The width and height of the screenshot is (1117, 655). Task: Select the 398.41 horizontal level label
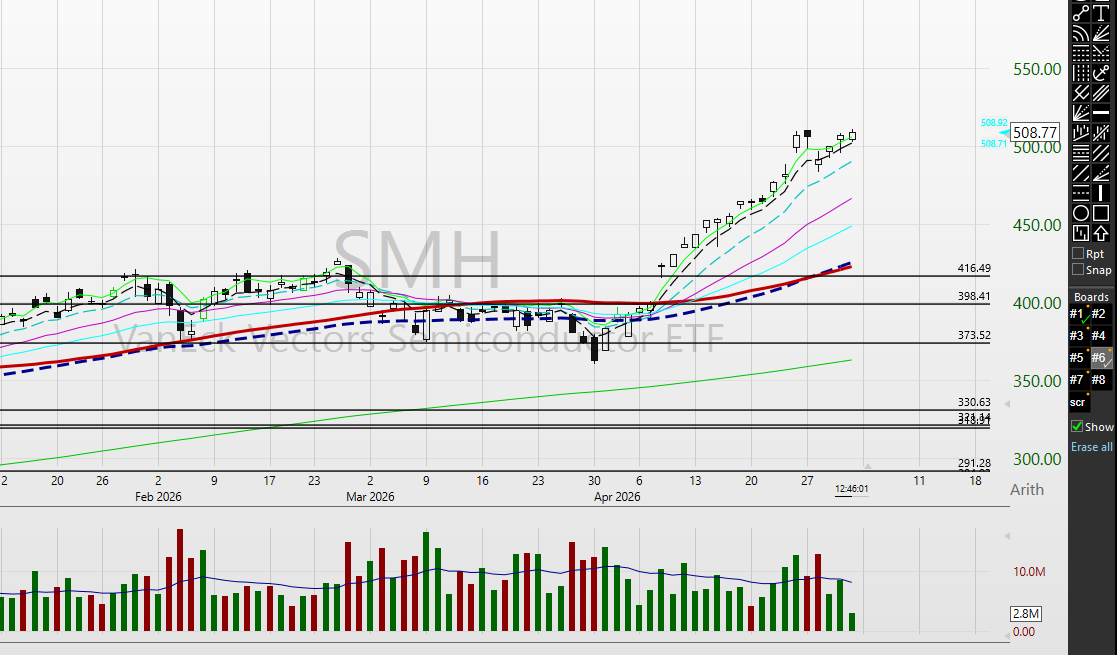(x=974, y=296)
